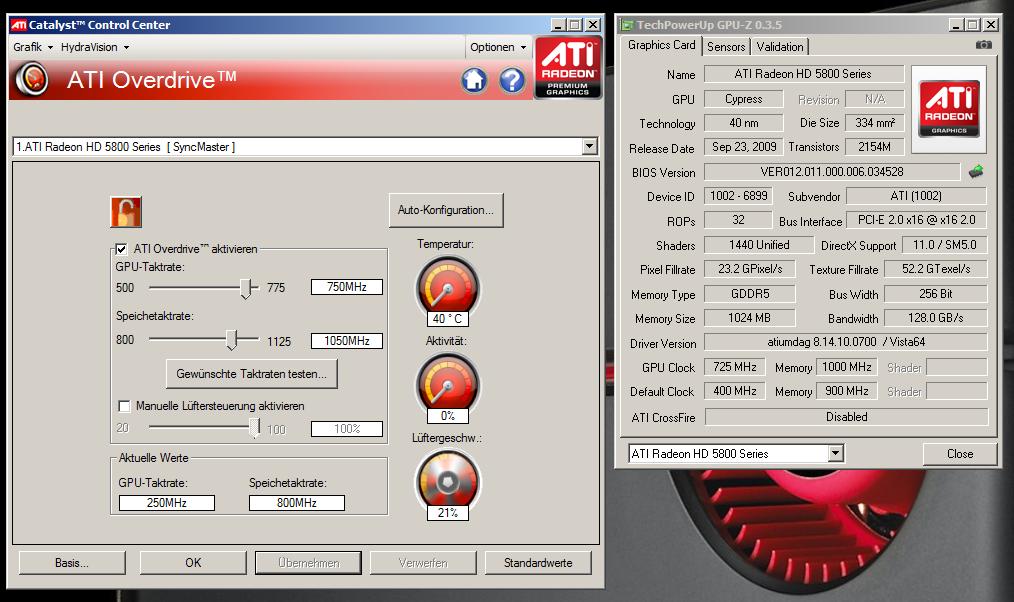Click the 0% Aktivität readout

click(x=448, y=416)
